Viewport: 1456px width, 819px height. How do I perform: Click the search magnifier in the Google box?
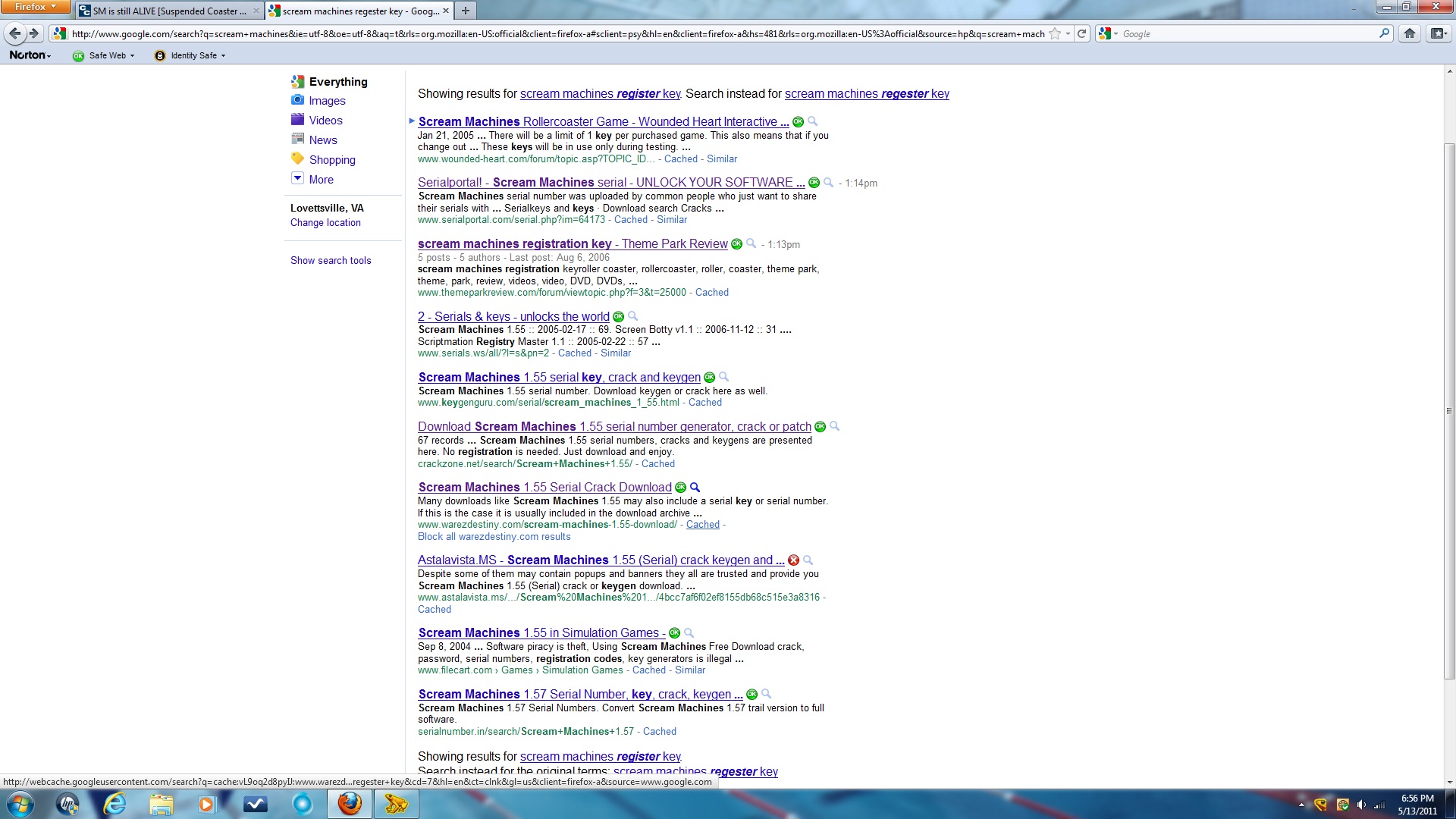coord(1385,33)
